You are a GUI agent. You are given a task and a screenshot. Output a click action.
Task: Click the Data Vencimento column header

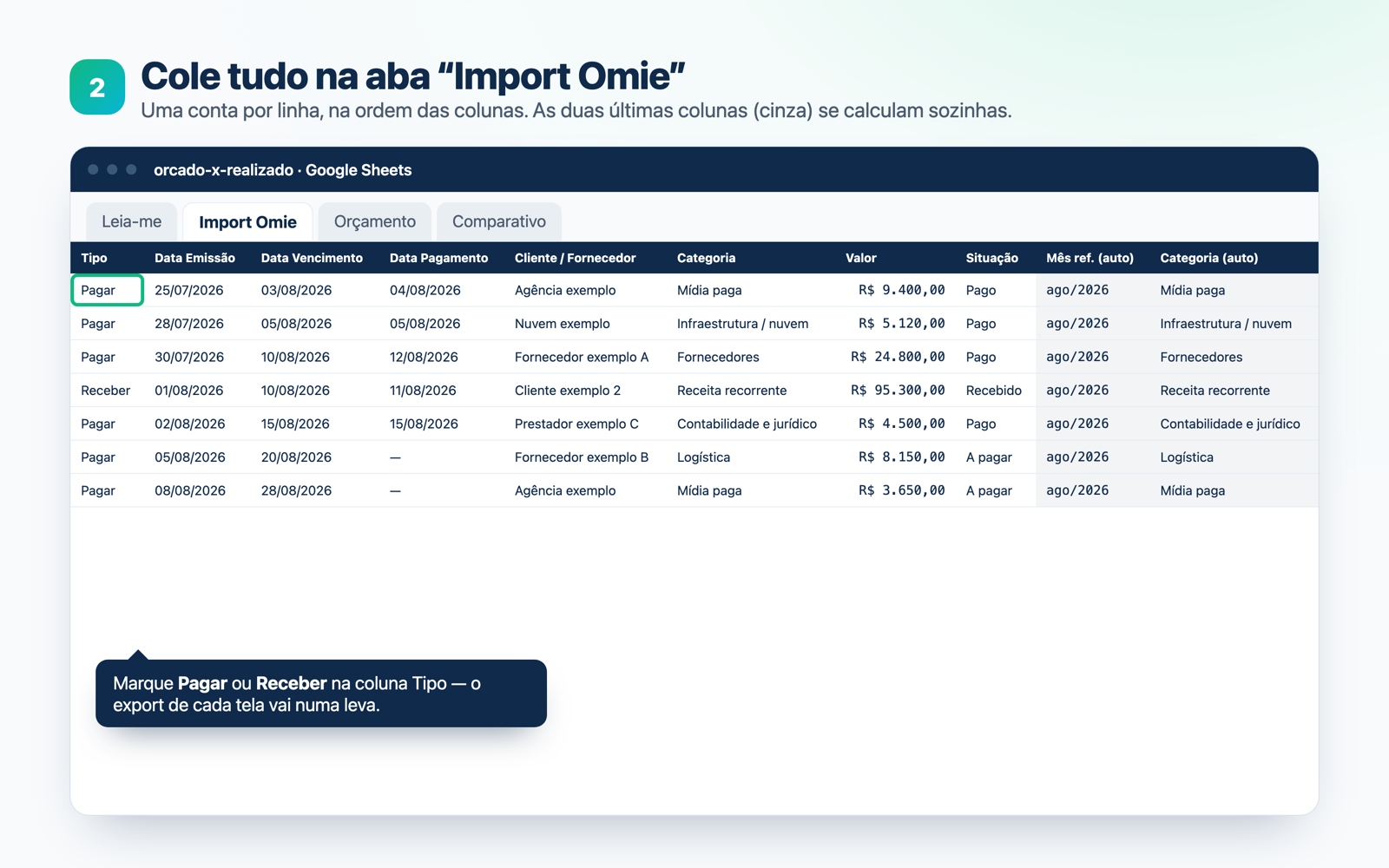tap(312, 258)
